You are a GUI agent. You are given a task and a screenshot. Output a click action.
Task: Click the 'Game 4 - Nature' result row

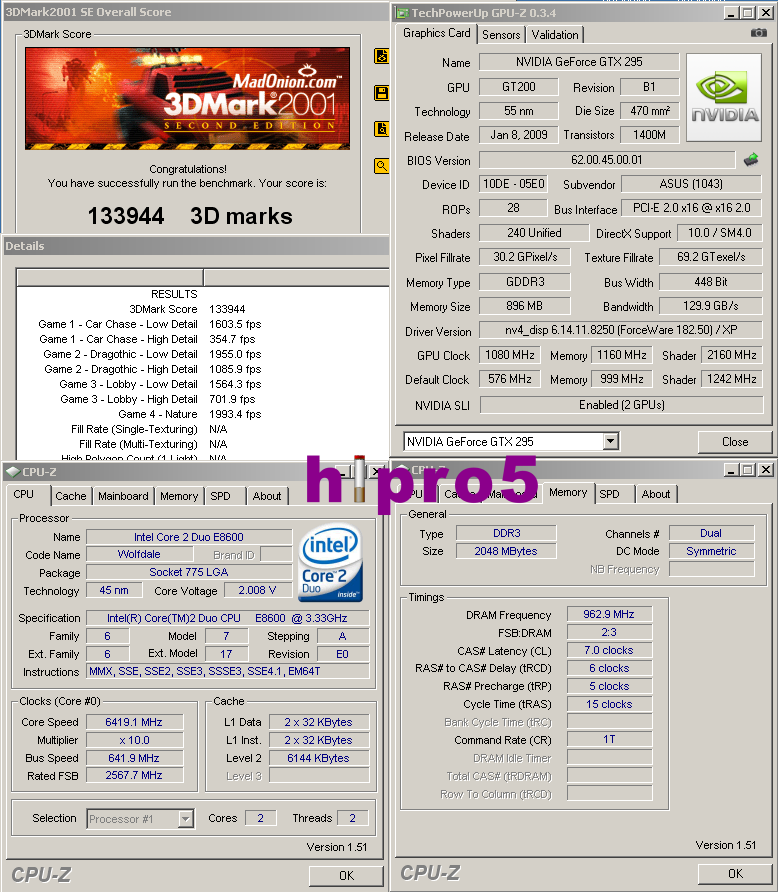(x=189, y=414)
